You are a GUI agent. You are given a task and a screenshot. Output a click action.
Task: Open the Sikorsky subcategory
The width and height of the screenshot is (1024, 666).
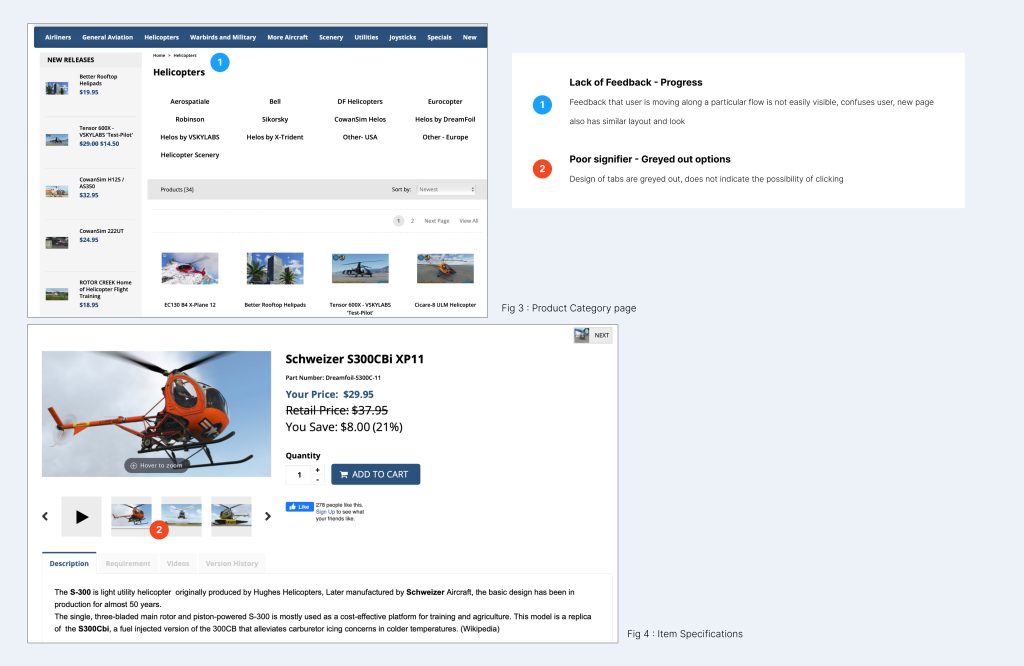(275, 119)
